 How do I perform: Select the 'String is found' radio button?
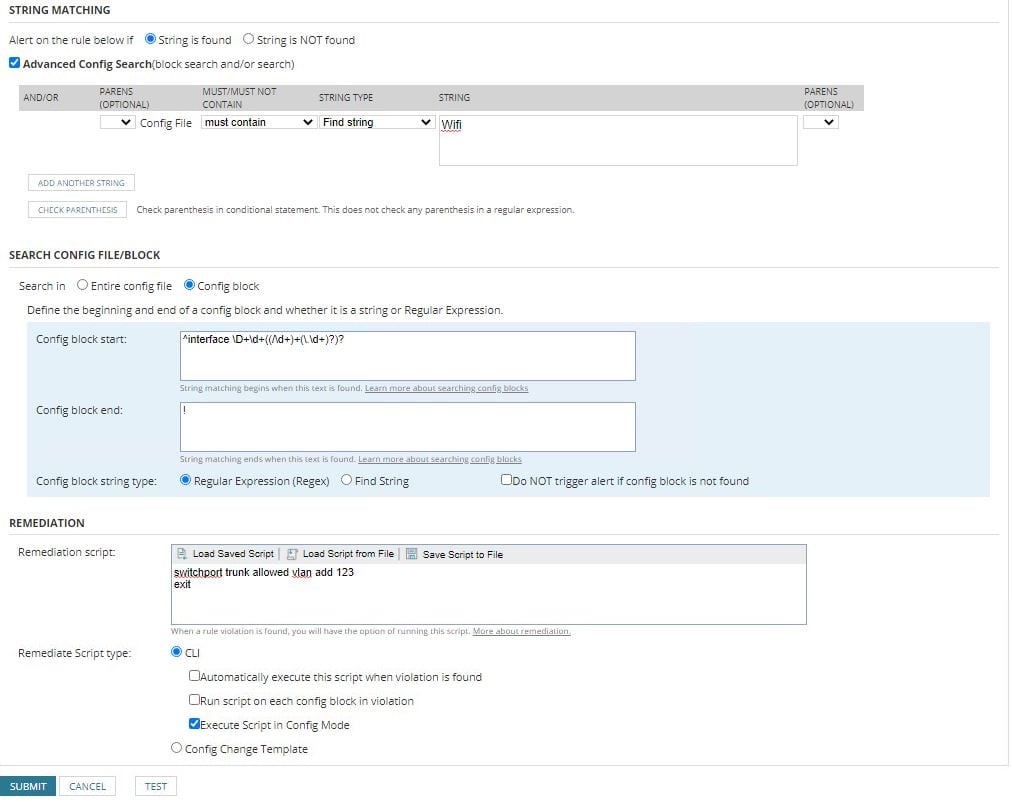pos(151,39)
